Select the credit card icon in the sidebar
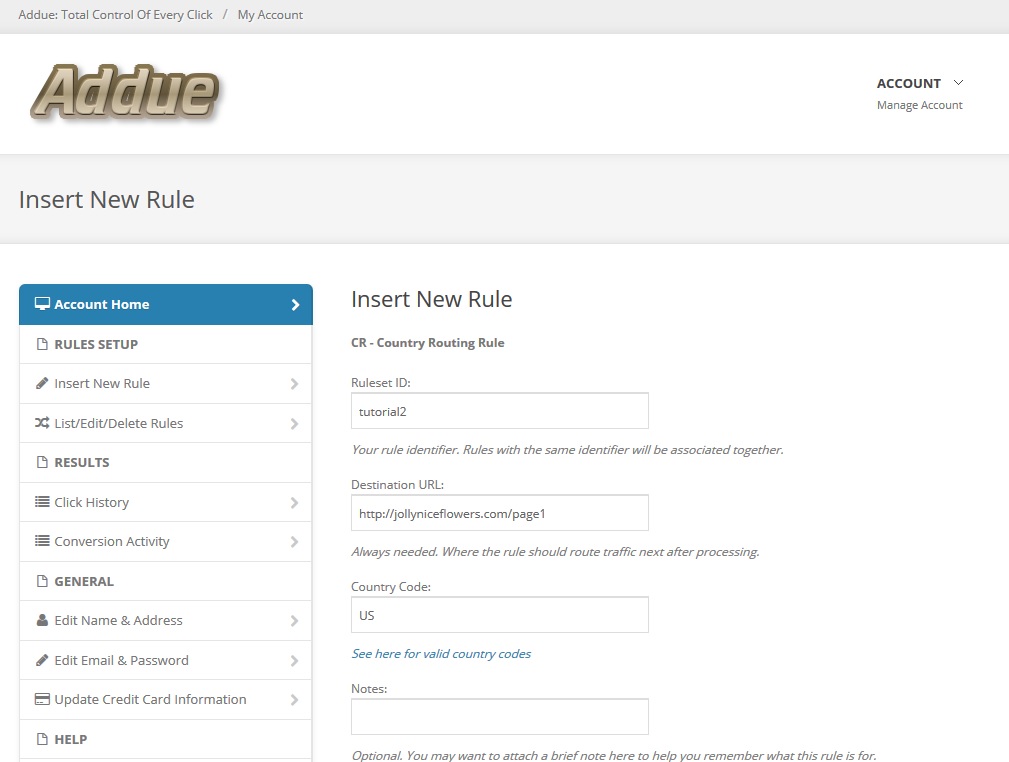The width and height of the screenshot is (1009, 762). tap(40, 699)
